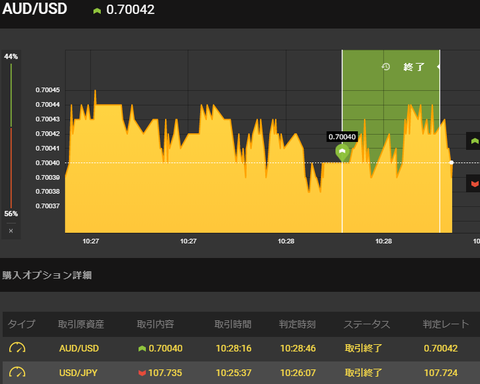
Task: Click the red down-arrow Low button
Action: pos(474,183)
